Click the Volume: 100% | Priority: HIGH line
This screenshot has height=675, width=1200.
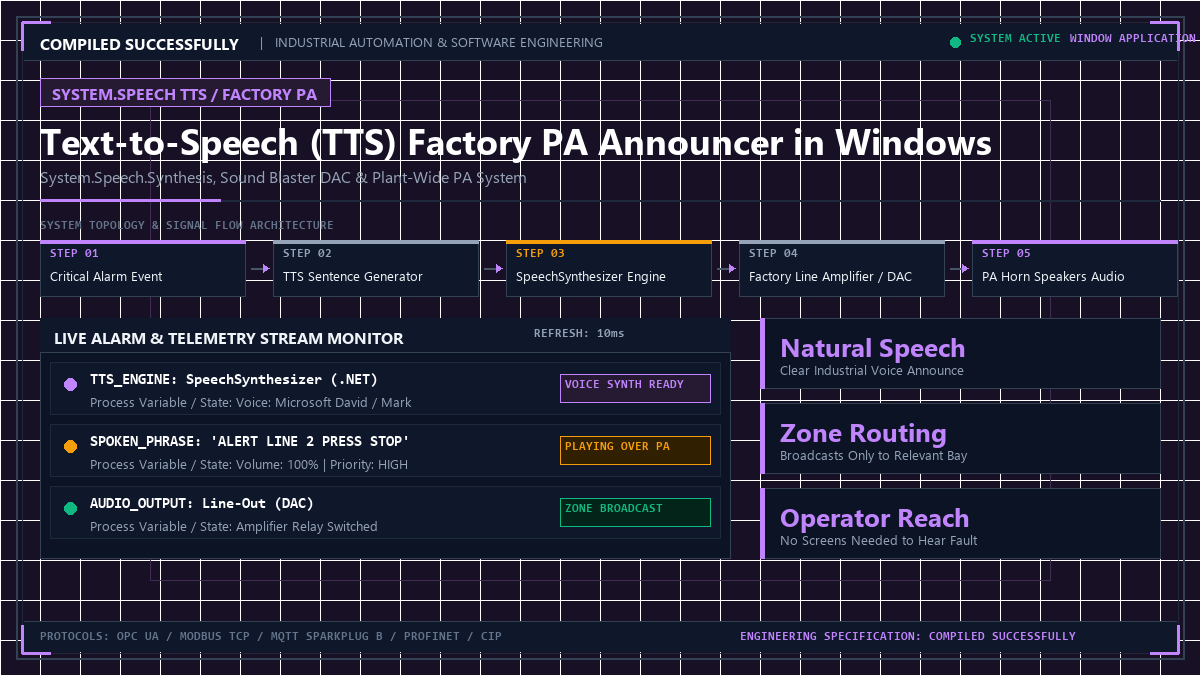point(249,464)
